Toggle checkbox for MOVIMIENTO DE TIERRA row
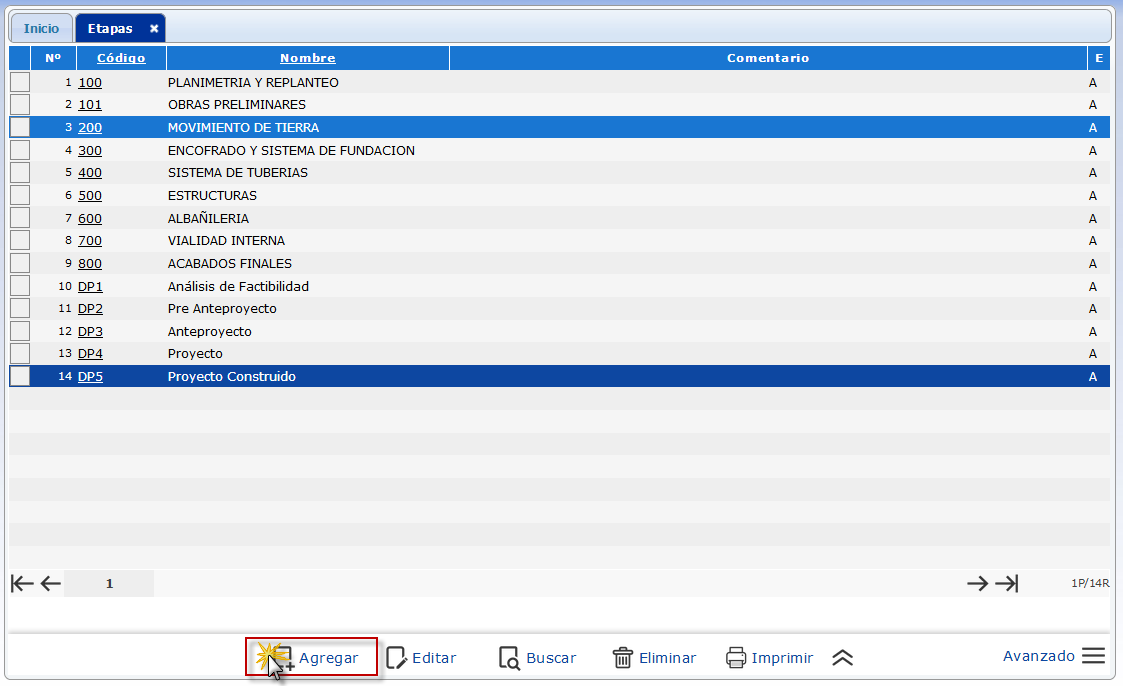This screenshot has height=686, width=1123. pos(20,127)
